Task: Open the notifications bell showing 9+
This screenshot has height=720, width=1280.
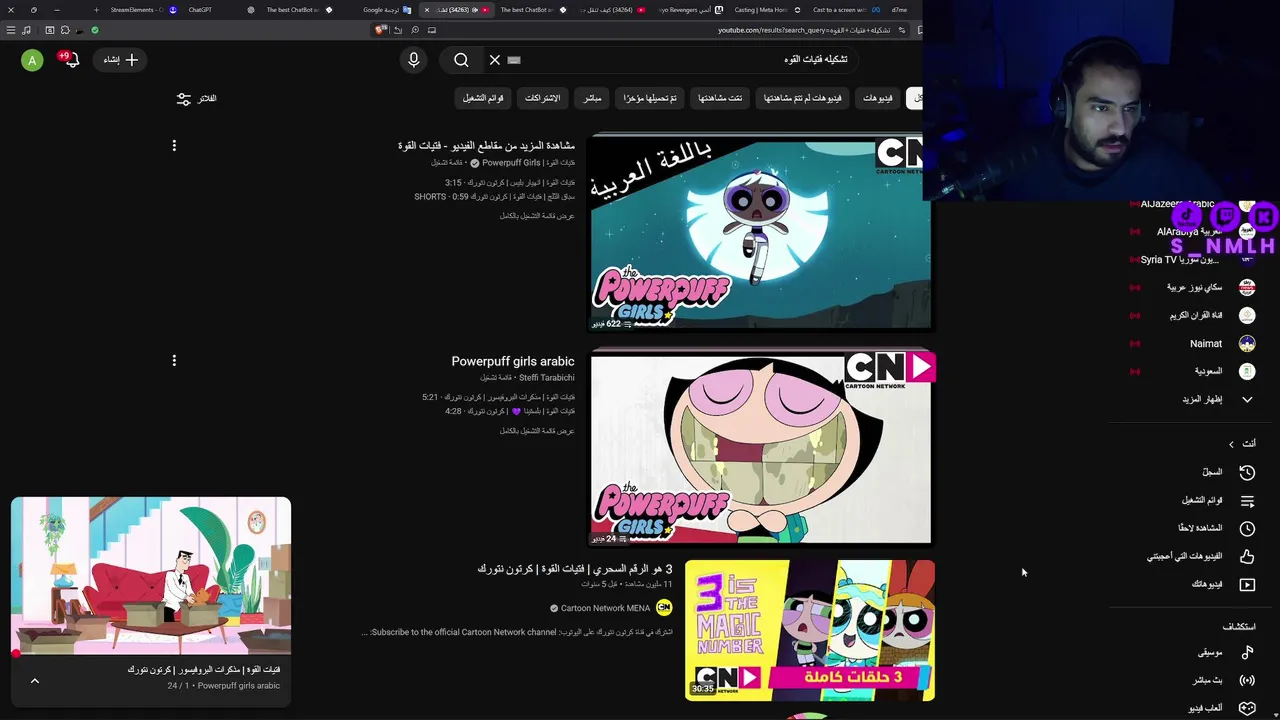Action: pos(70,60)
